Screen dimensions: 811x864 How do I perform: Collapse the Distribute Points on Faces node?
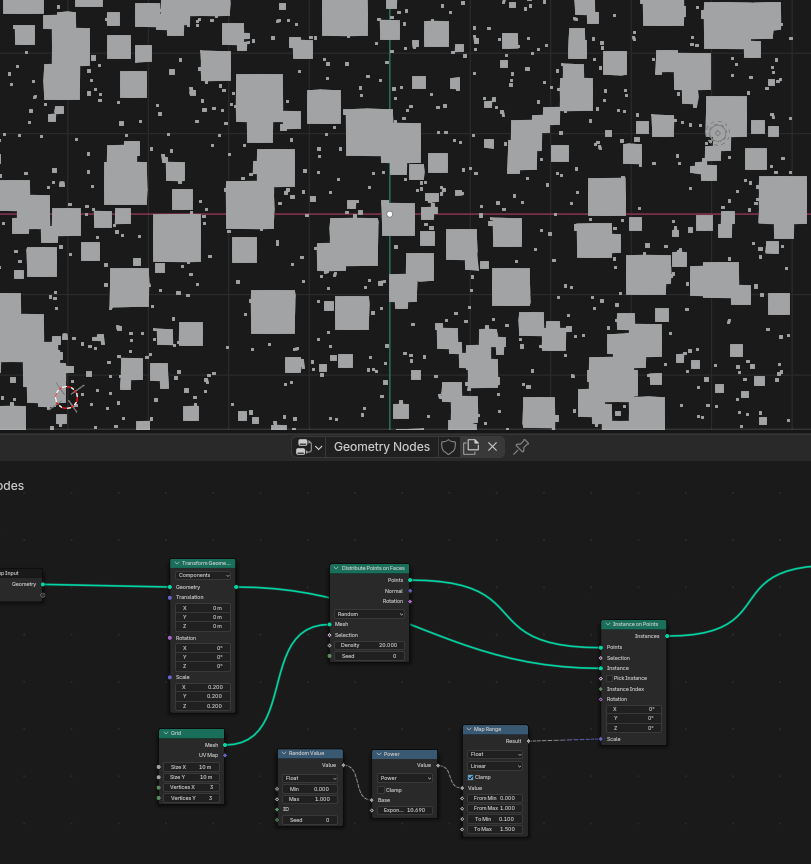tap(336, 568)
